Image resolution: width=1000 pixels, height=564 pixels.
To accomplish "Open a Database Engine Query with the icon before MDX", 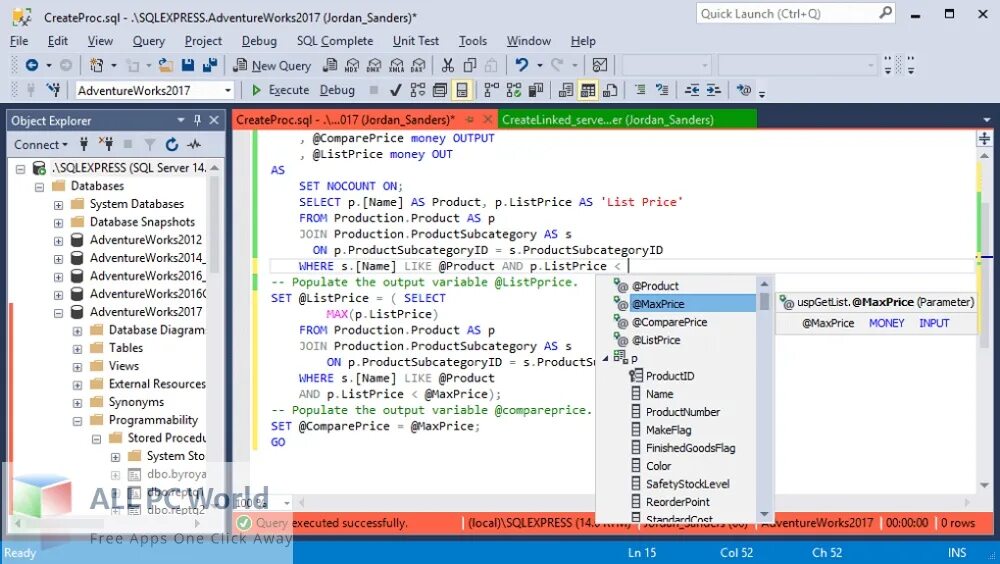I will [x=330, y=65].
